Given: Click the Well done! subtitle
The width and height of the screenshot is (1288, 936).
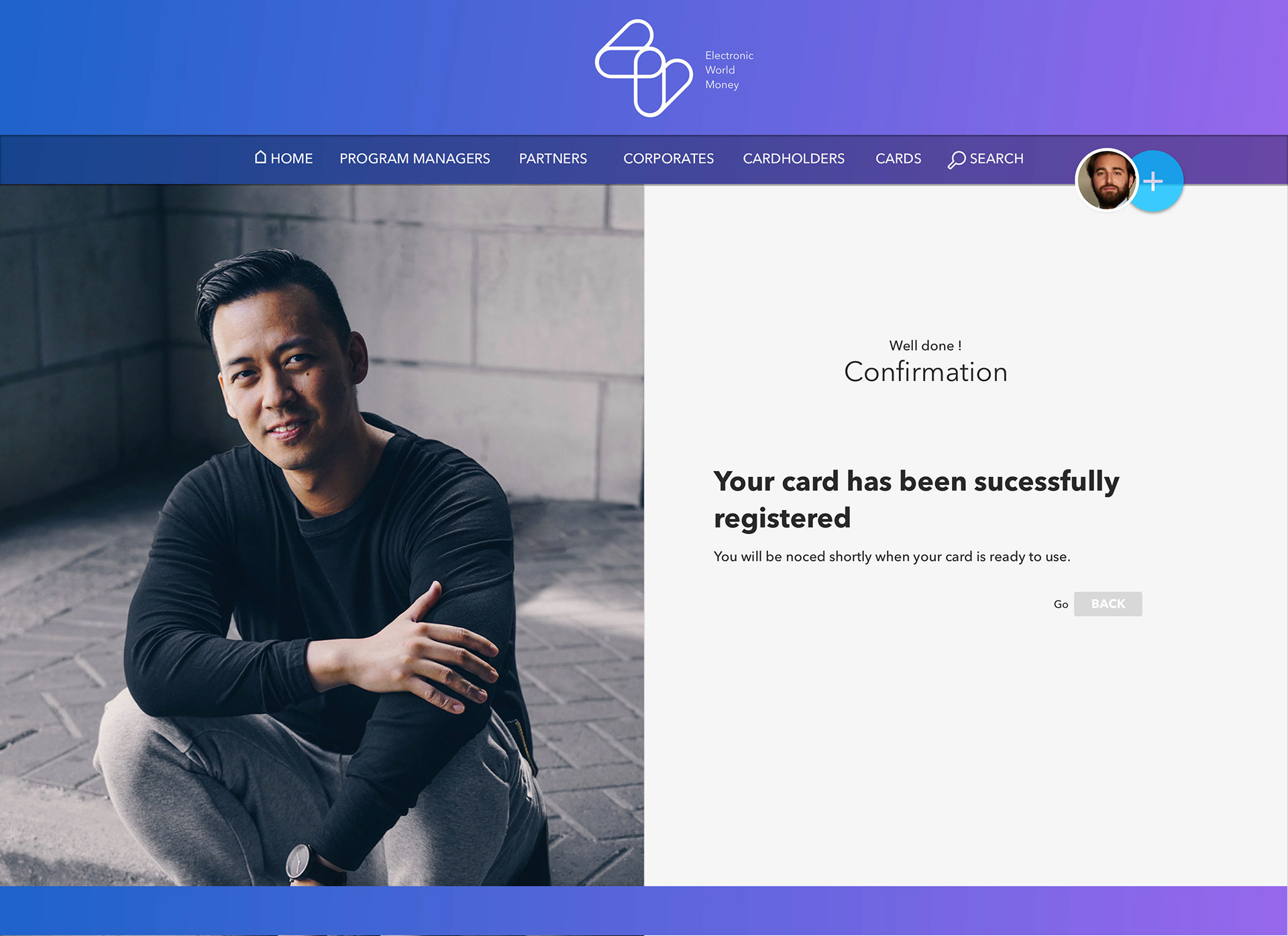Looking at the screenshot, I should (926, 346).
